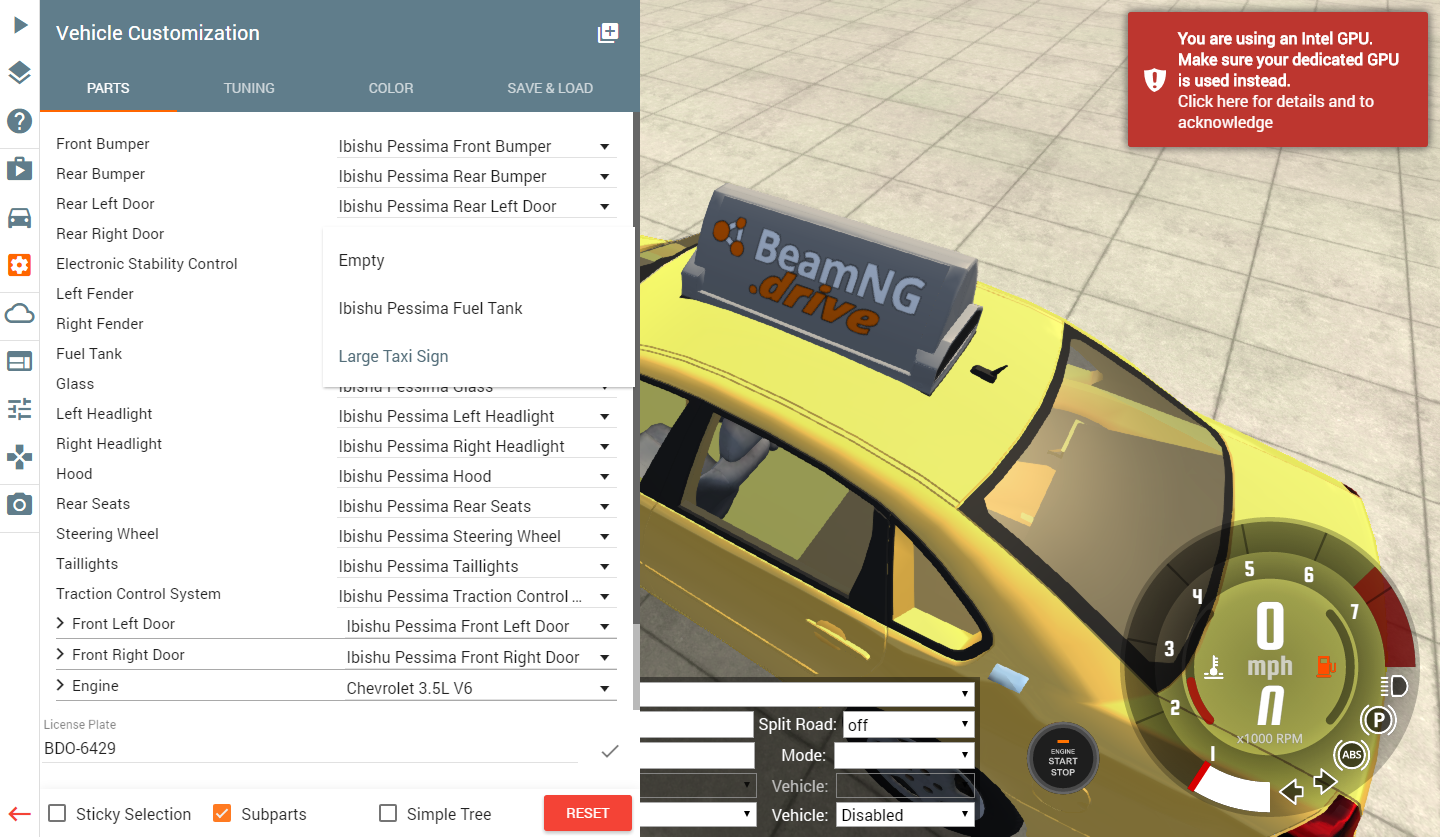Click the add window icon in the header
The height and width of the screenshot is (837, 1440).
[608, 33]
